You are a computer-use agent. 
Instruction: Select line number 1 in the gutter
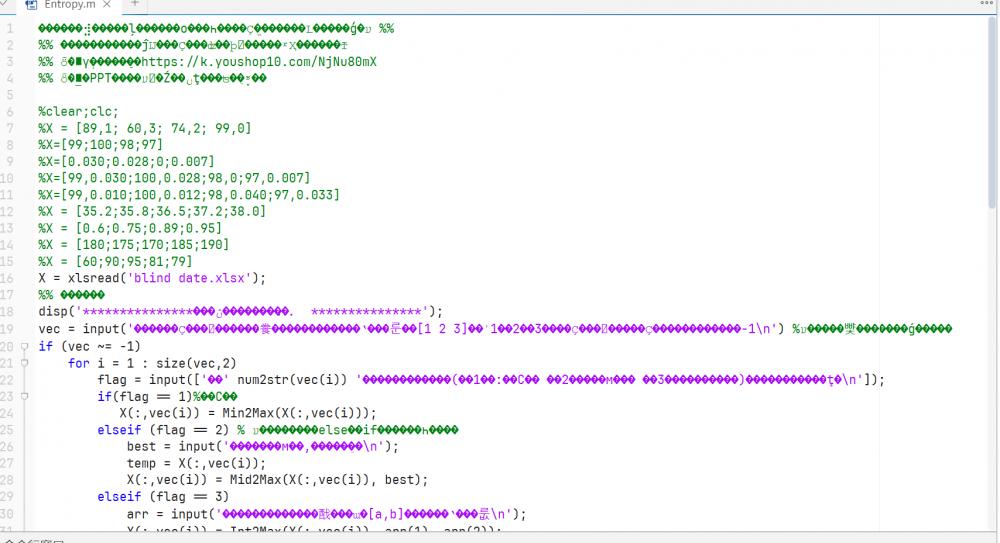[x=10, y=28]
